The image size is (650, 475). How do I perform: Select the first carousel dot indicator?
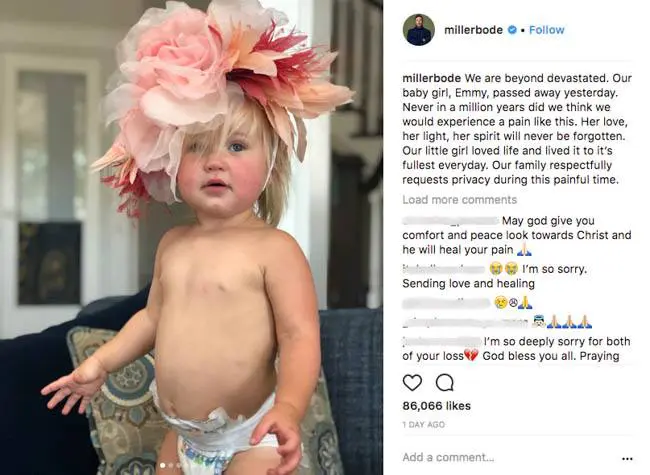coord(162,465)
